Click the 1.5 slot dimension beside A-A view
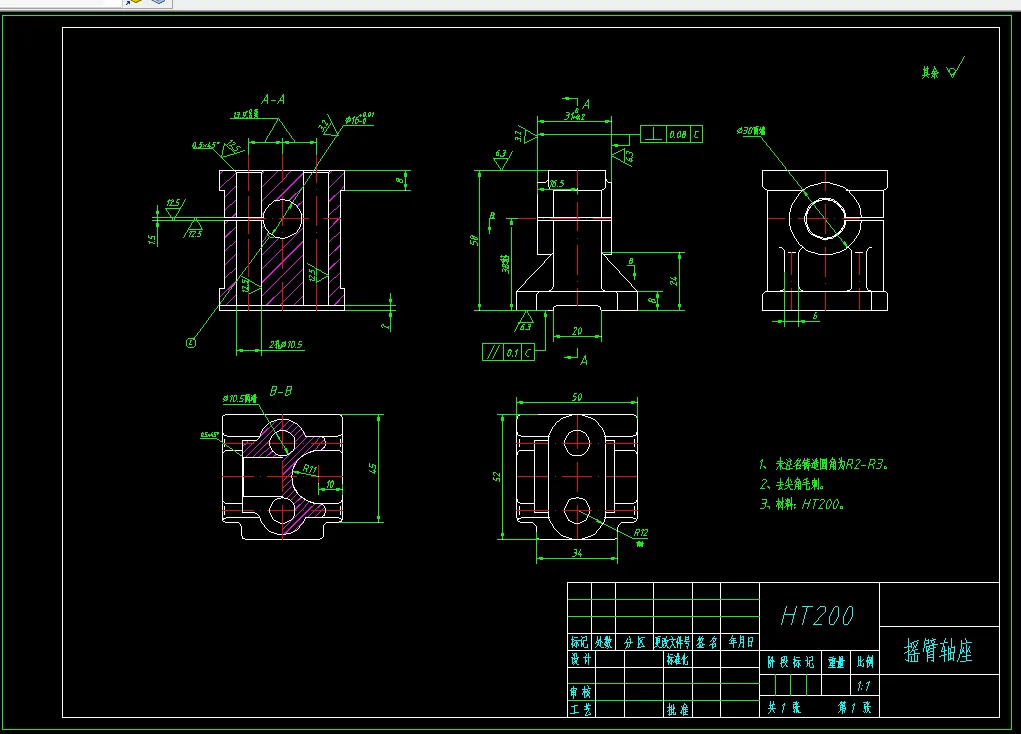1021x734 pixels. [152, 240]
